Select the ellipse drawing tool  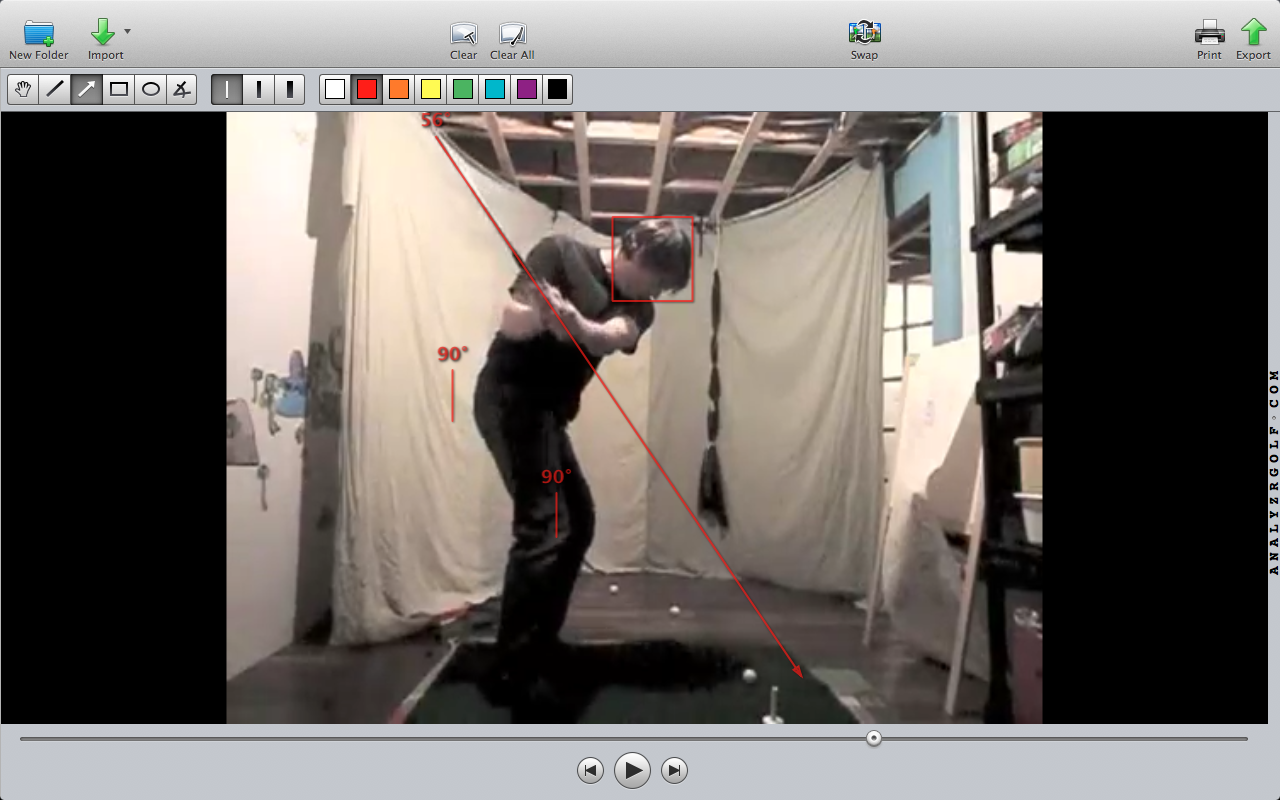(151, 89)
